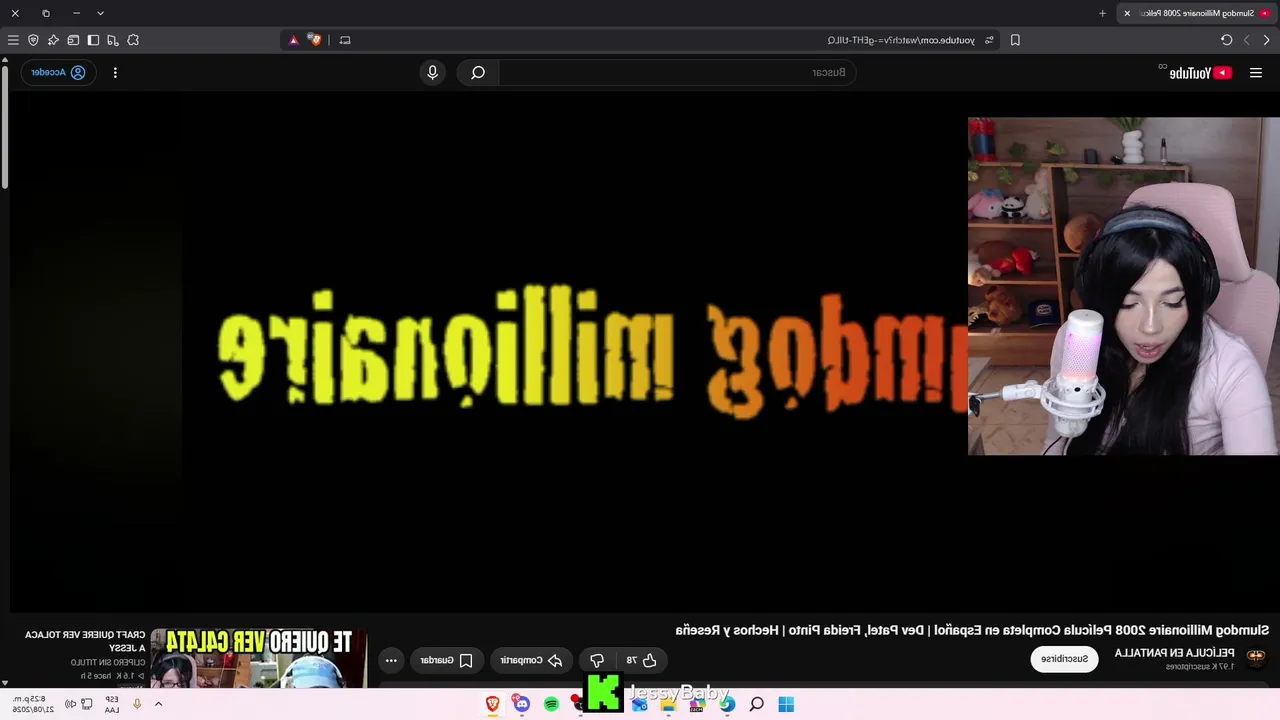This screenshot has height=720, width=1280.
Task: Dislike the video with thumbs down
Action: click(x=597, y=660)
